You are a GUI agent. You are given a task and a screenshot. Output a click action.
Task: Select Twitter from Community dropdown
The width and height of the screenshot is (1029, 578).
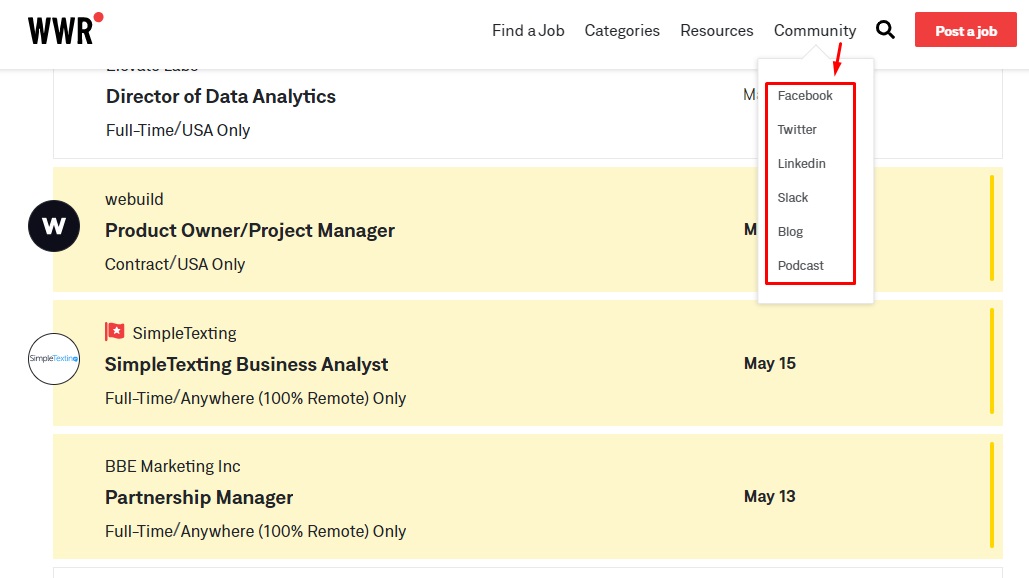tap(797, 130)
